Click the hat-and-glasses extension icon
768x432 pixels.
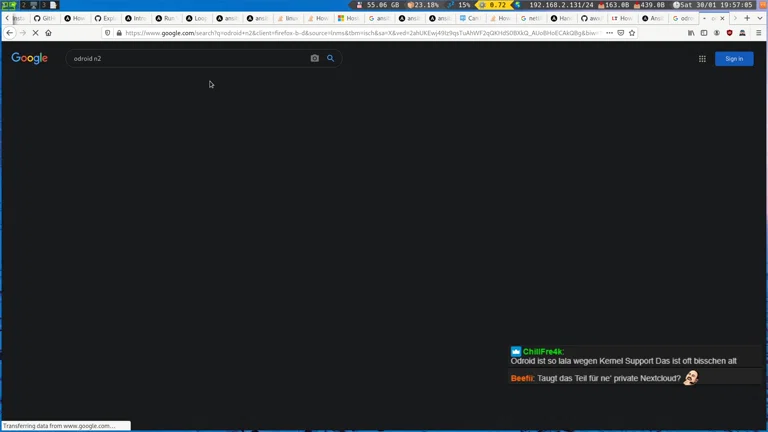pyautogui.click(x=742, y=33)
